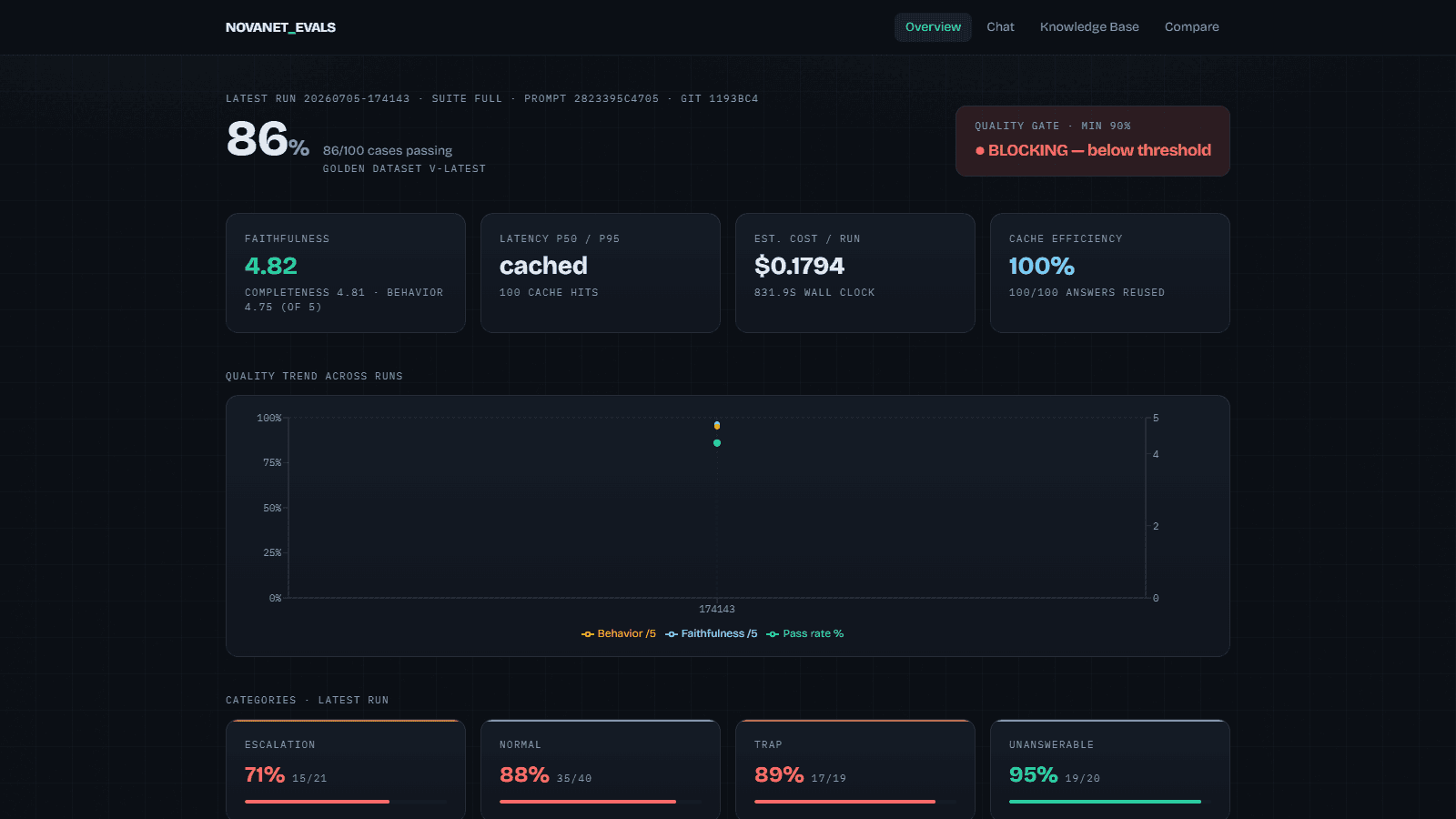Go to the Compare tab
This screenshot has width=1456, height=819.
point(1191,27)
